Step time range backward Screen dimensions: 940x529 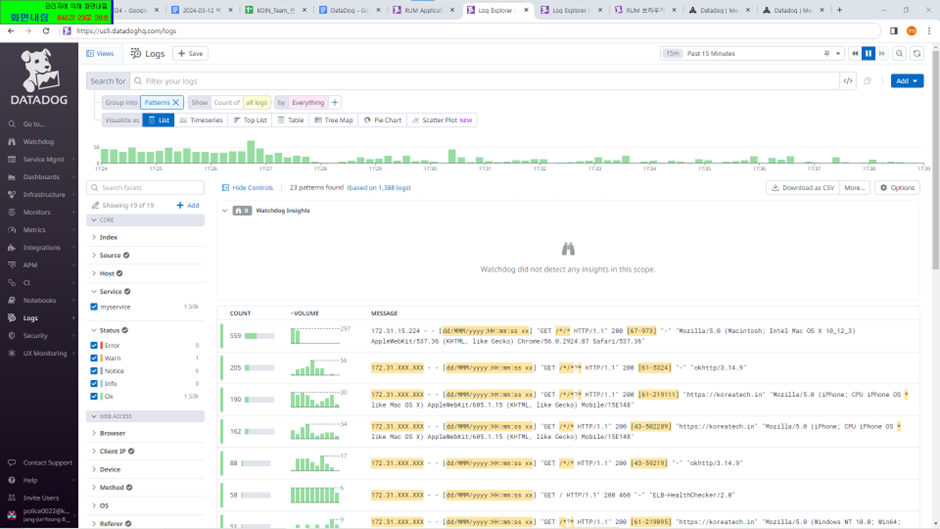point(855,53)
